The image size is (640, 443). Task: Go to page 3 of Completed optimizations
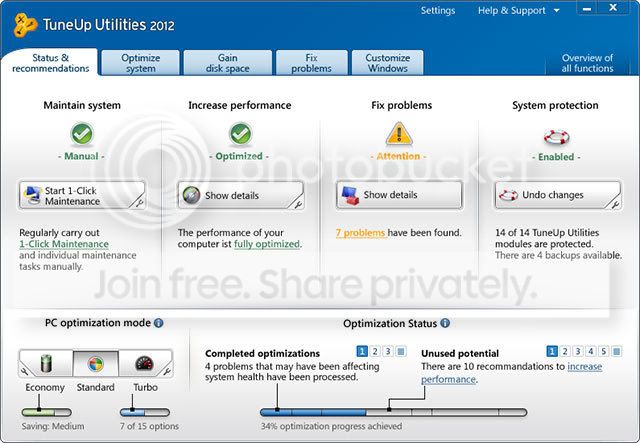[x=388, y=351]
